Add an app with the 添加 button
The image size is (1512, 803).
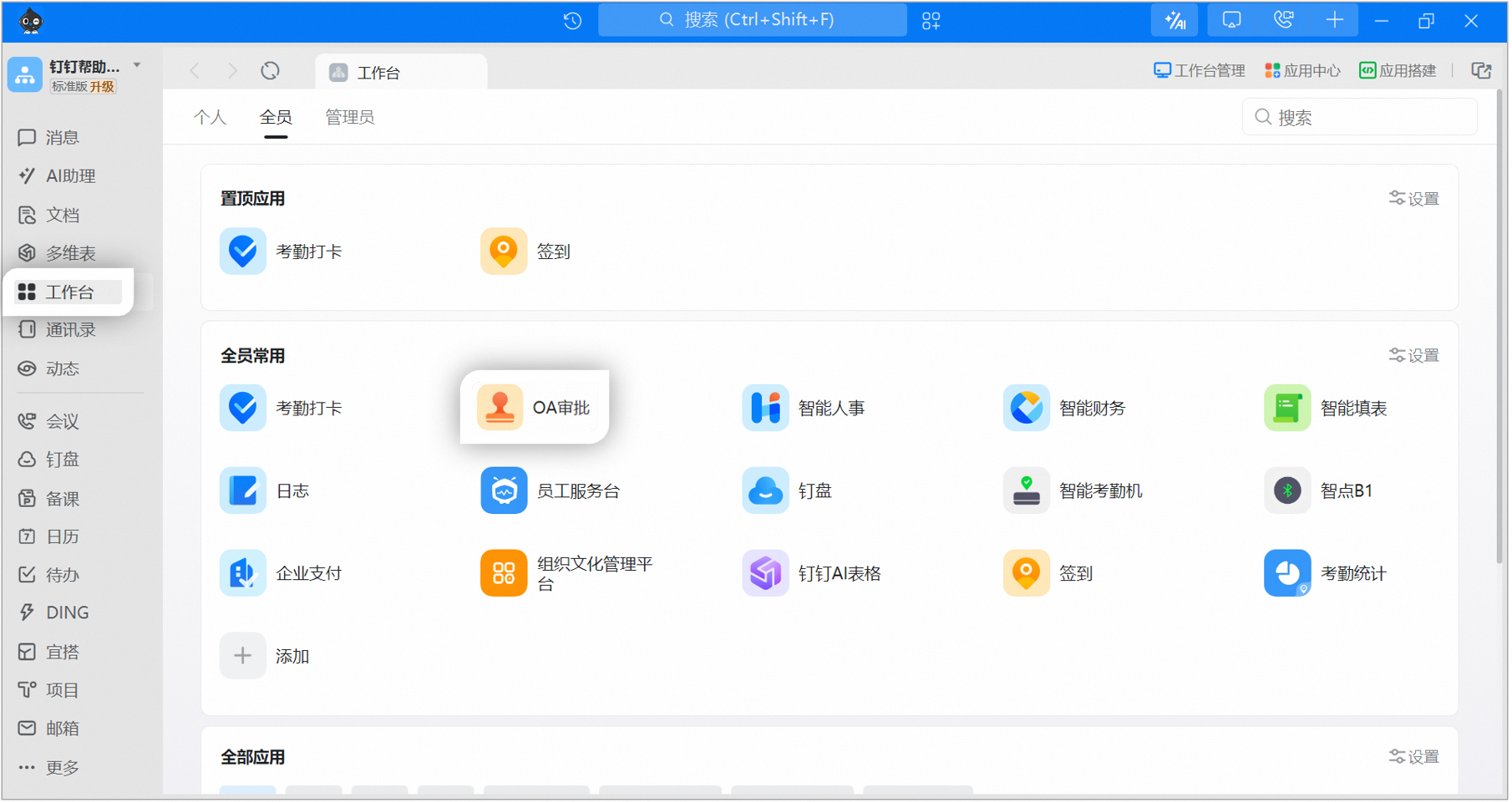[265, 656]
